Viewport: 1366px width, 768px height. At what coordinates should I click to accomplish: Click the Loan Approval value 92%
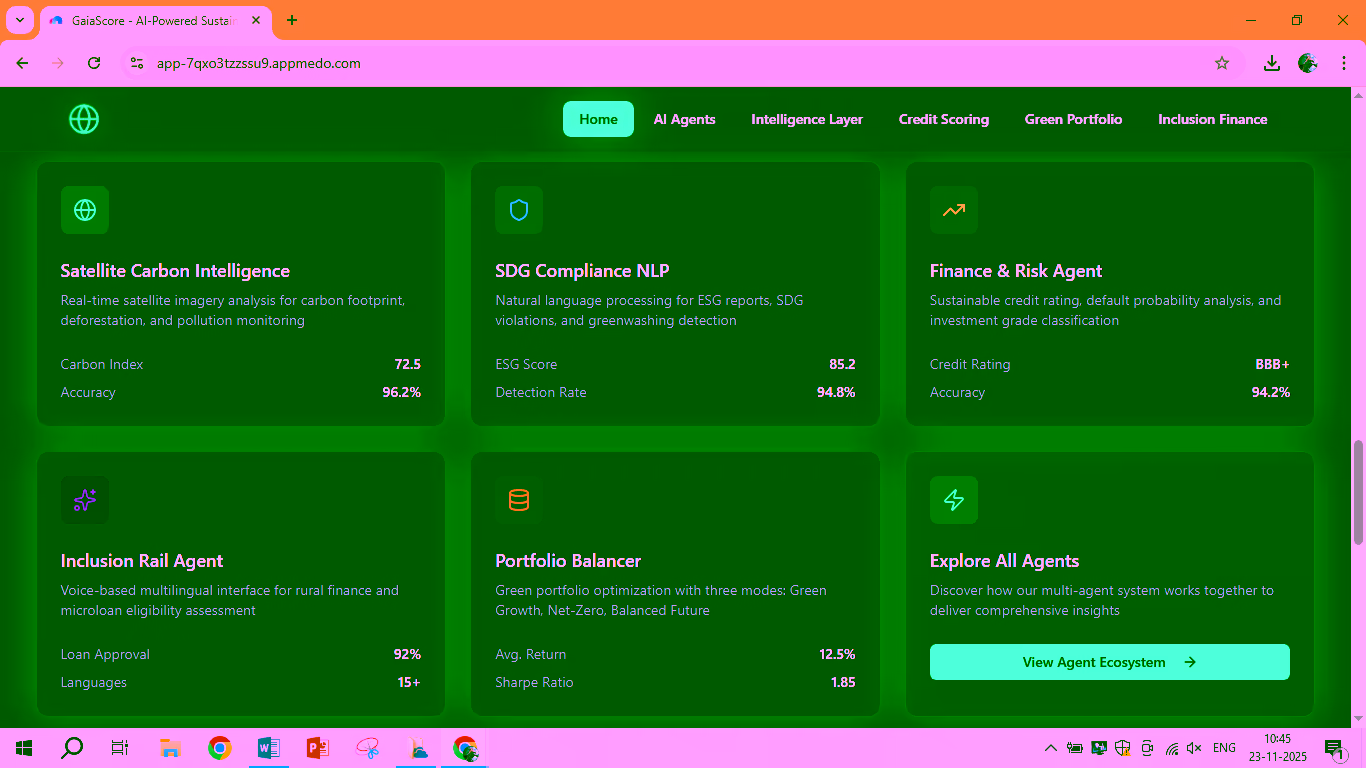(407, 654)
